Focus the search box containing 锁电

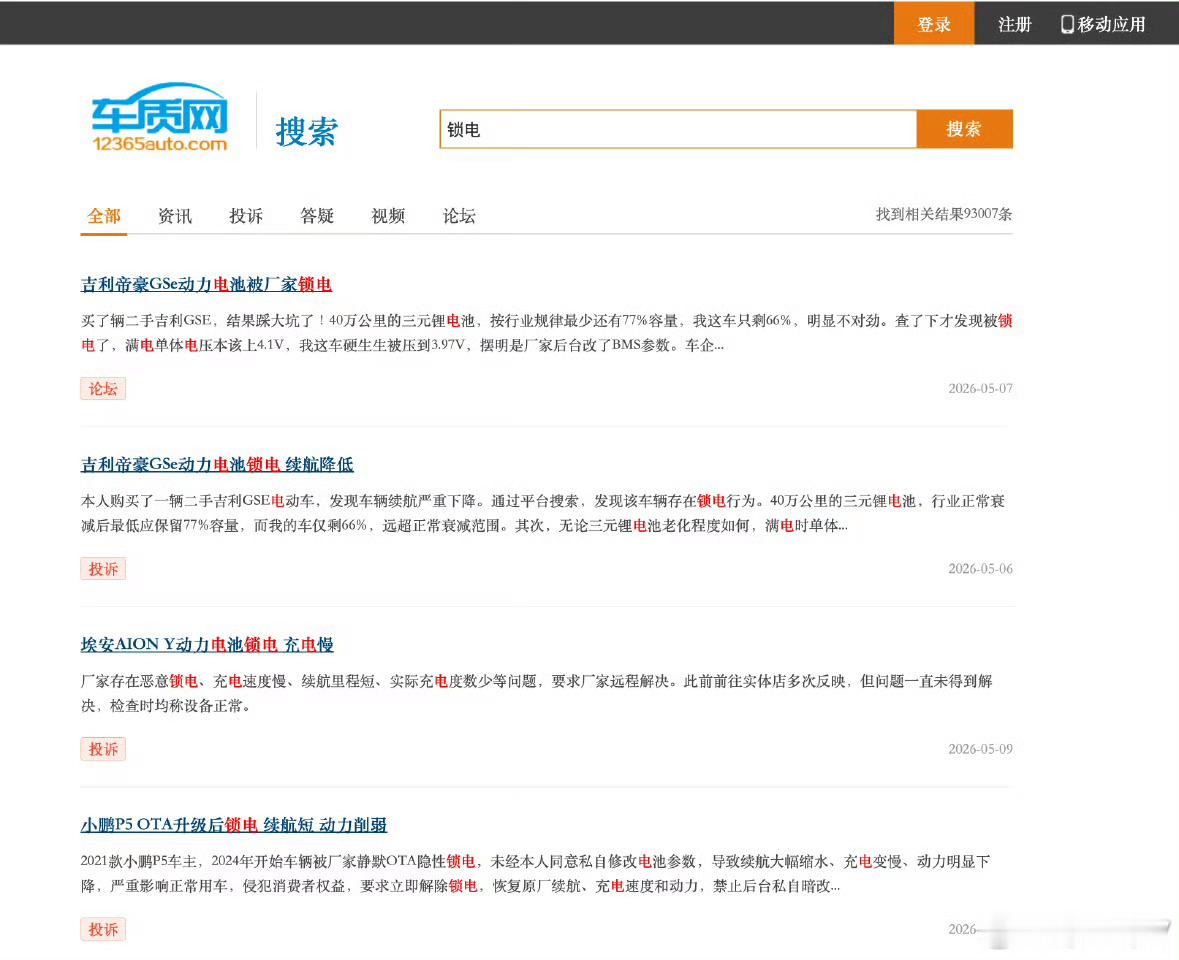678,129
